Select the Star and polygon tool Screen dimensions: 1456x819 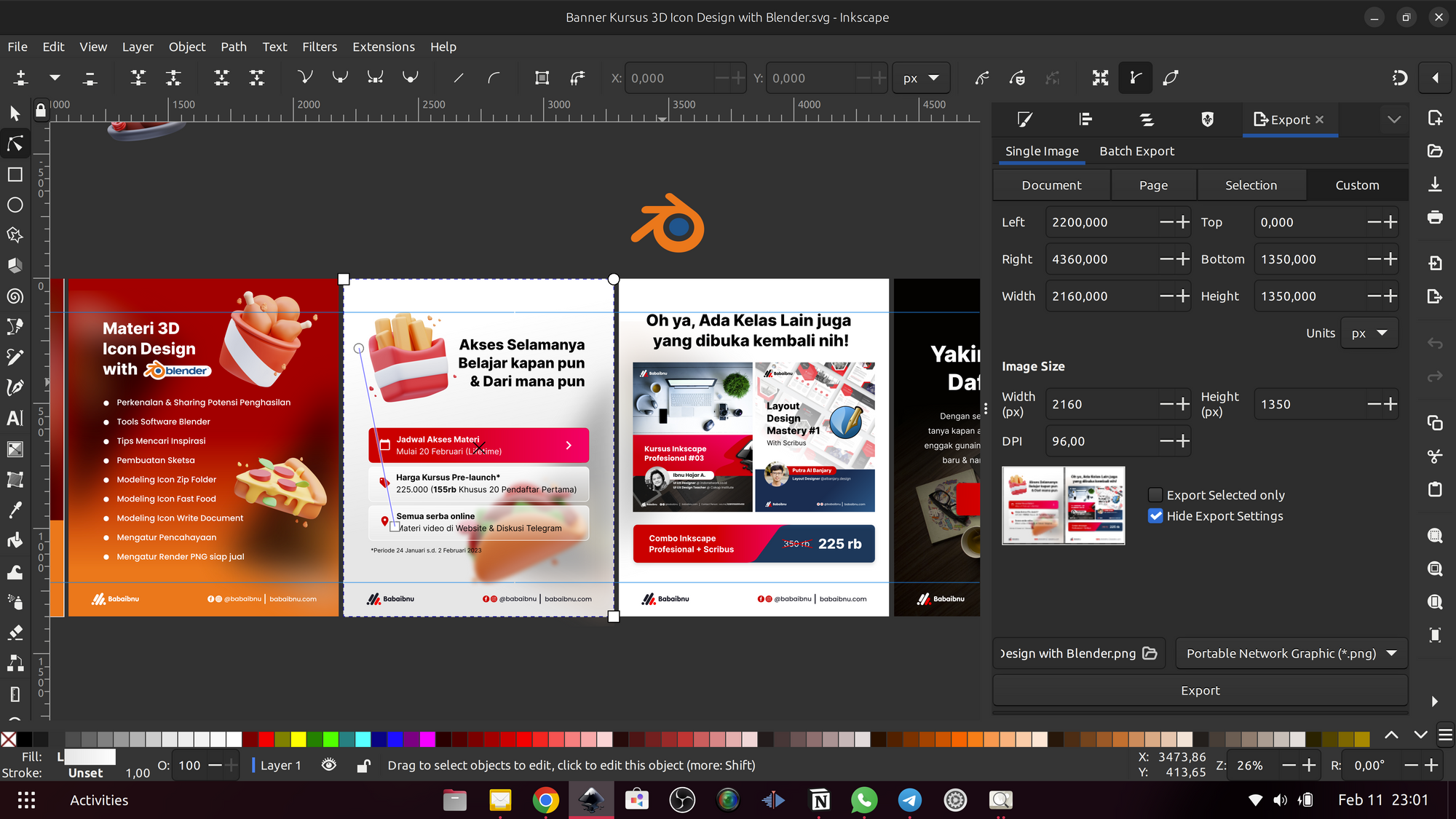(x=15, y=235)
